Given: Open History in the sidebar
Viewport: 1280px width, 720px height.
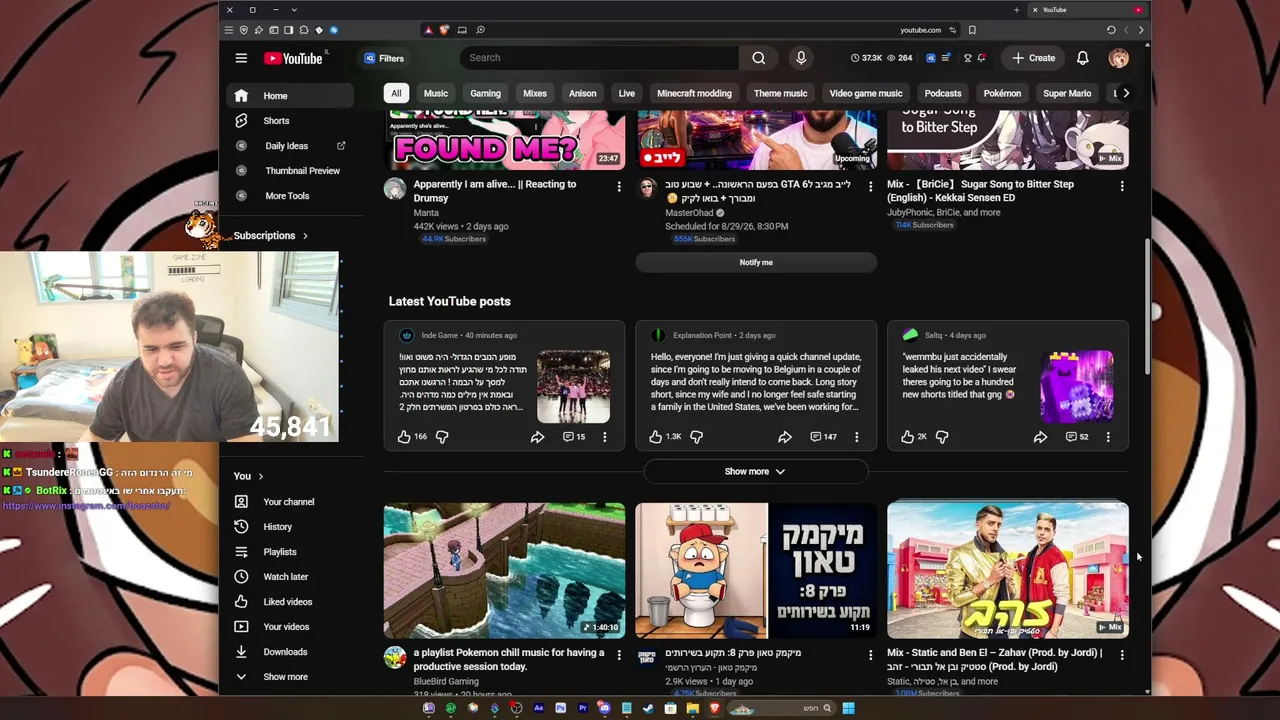Looking at the screenshot, I should coord(290,527).
